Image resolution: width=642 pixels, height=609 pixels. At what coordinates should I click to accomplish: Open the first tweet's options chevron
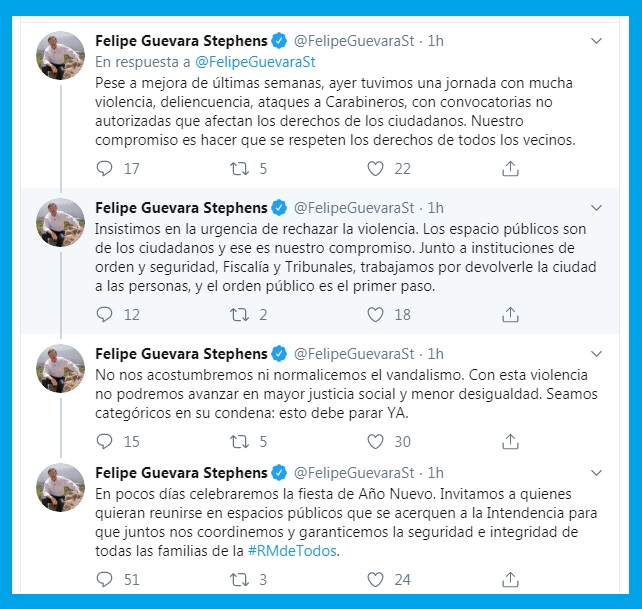[597, 41]
